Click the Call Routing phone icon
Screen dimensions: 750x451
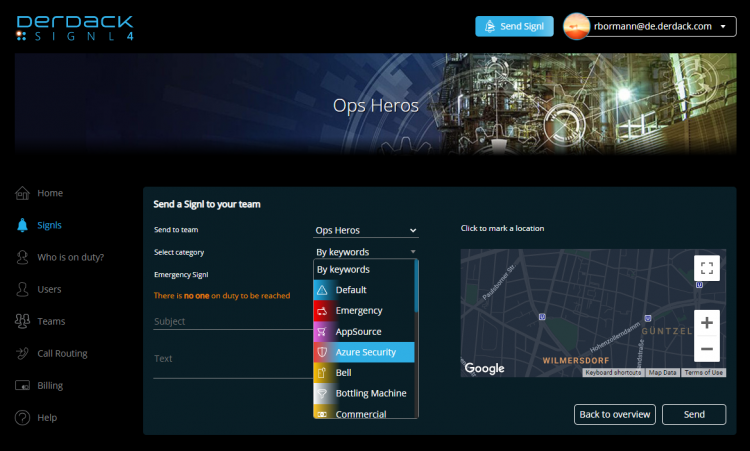[22, 353]
